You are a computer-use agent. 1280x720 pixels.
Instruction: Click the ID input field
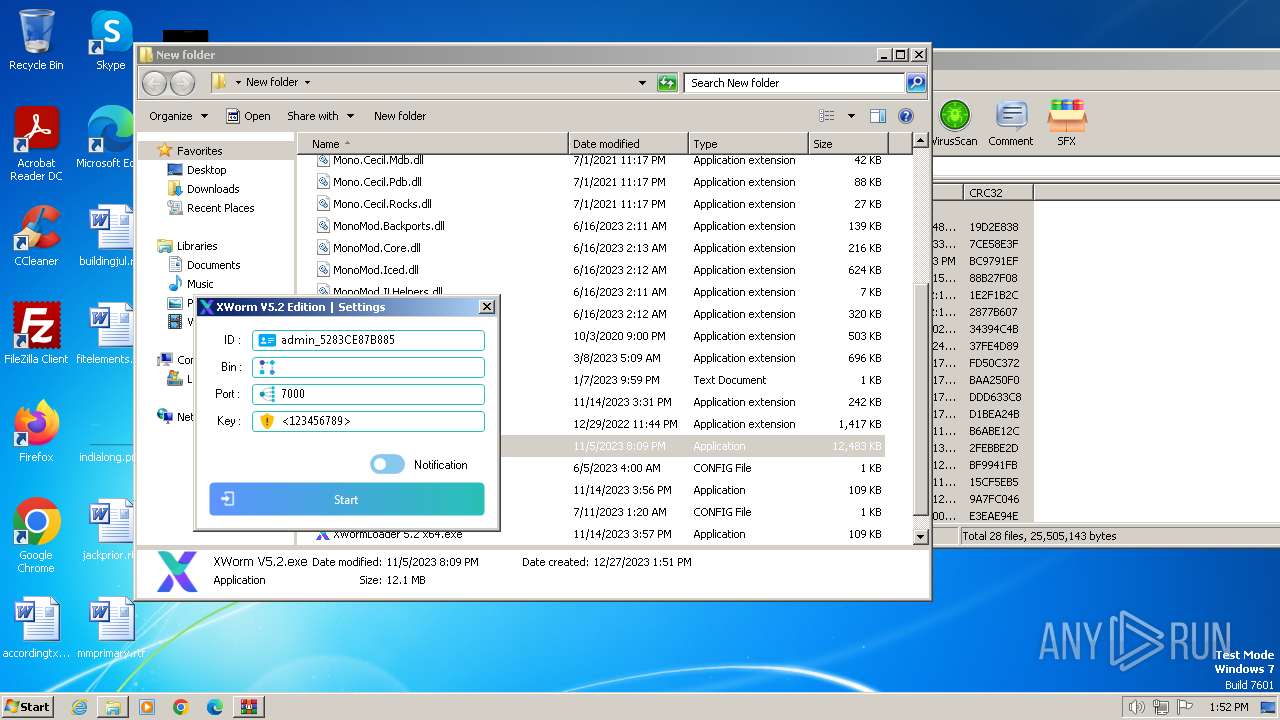tap(368, 340)
